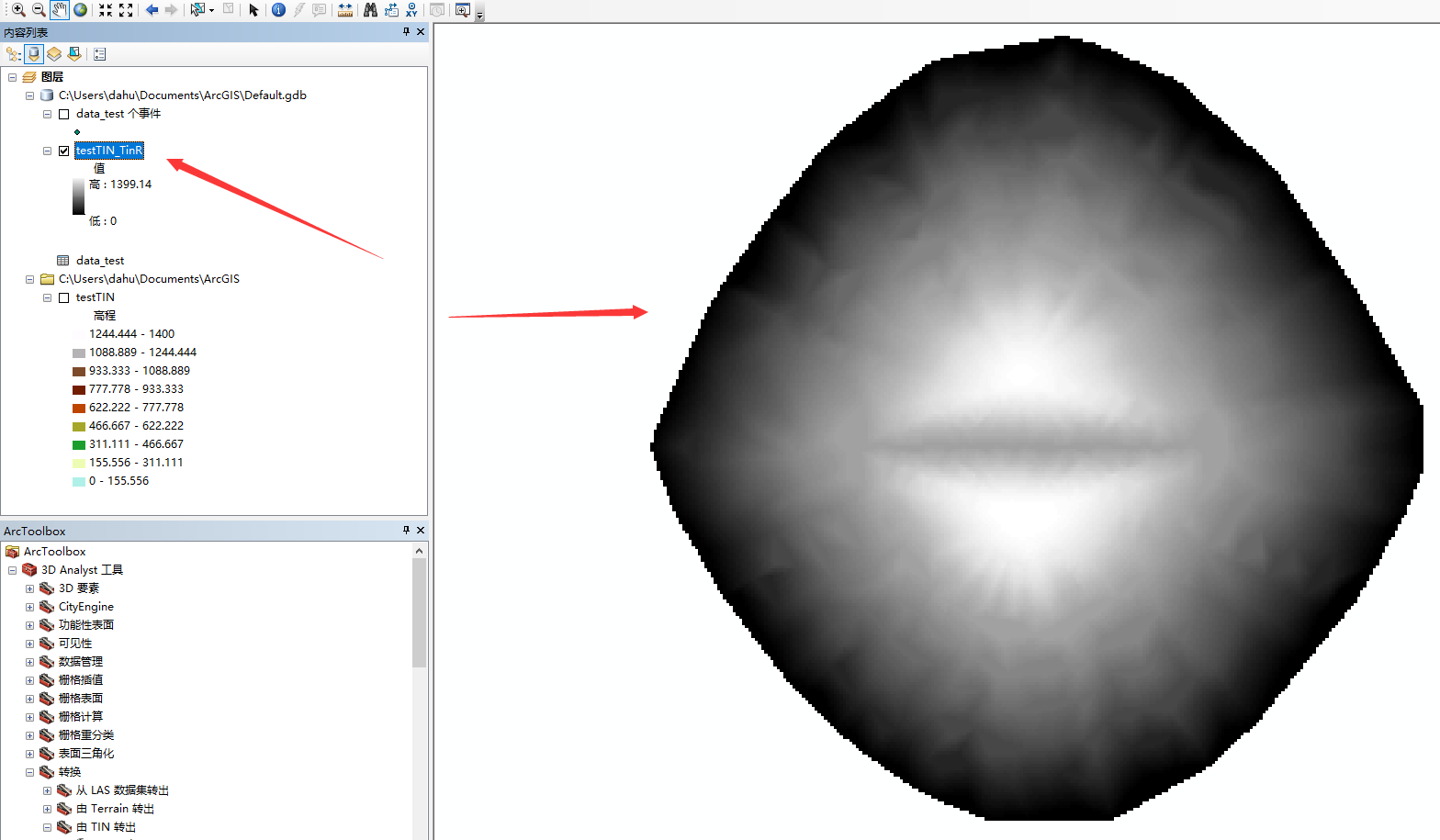Collapse Default.gdb source group
This screenshot has height=840, width=1440.
29,95
